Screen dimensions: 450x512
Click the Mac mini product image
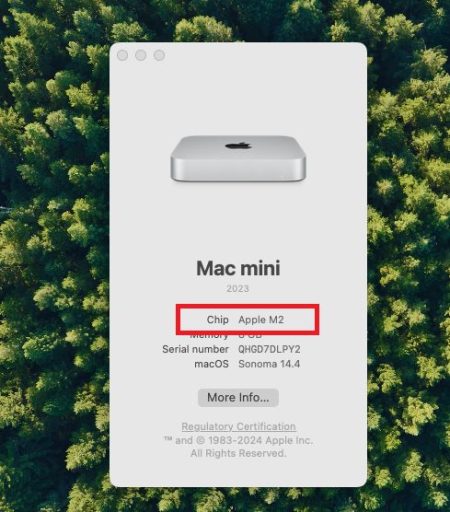238,159
